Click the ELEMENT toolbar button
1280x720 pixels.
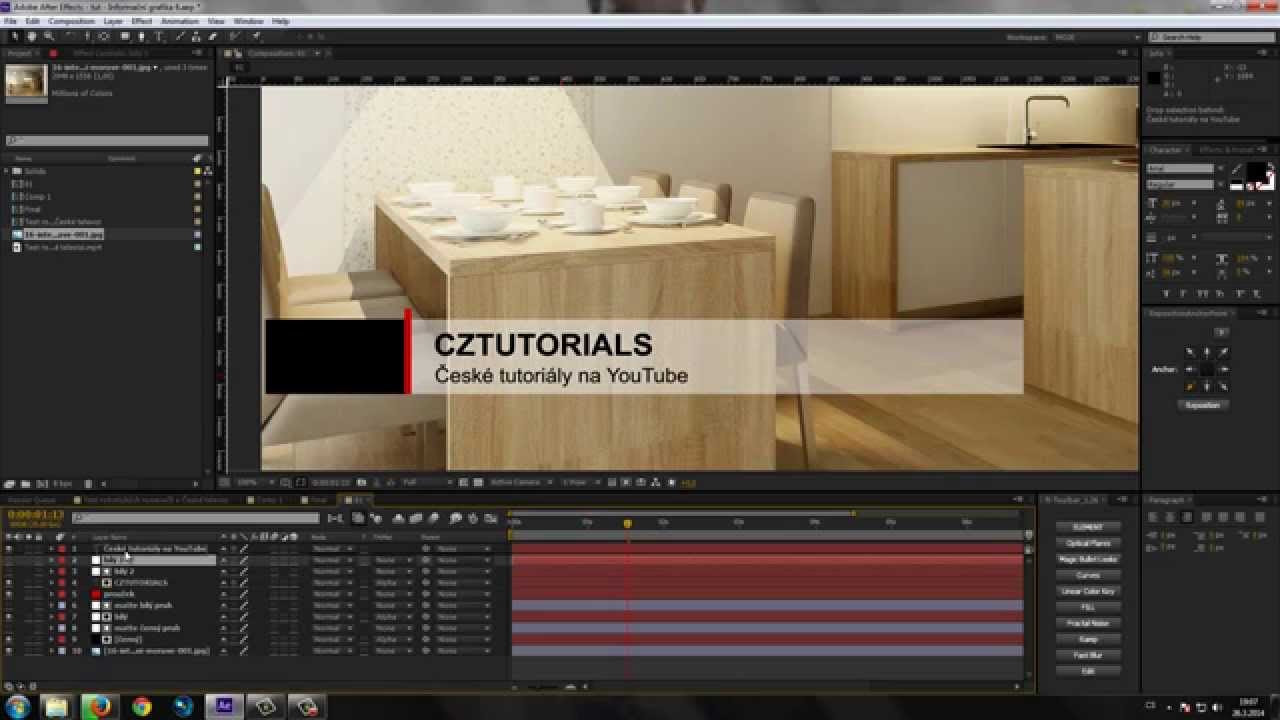pyautogui.click(x=1088, y=527)
